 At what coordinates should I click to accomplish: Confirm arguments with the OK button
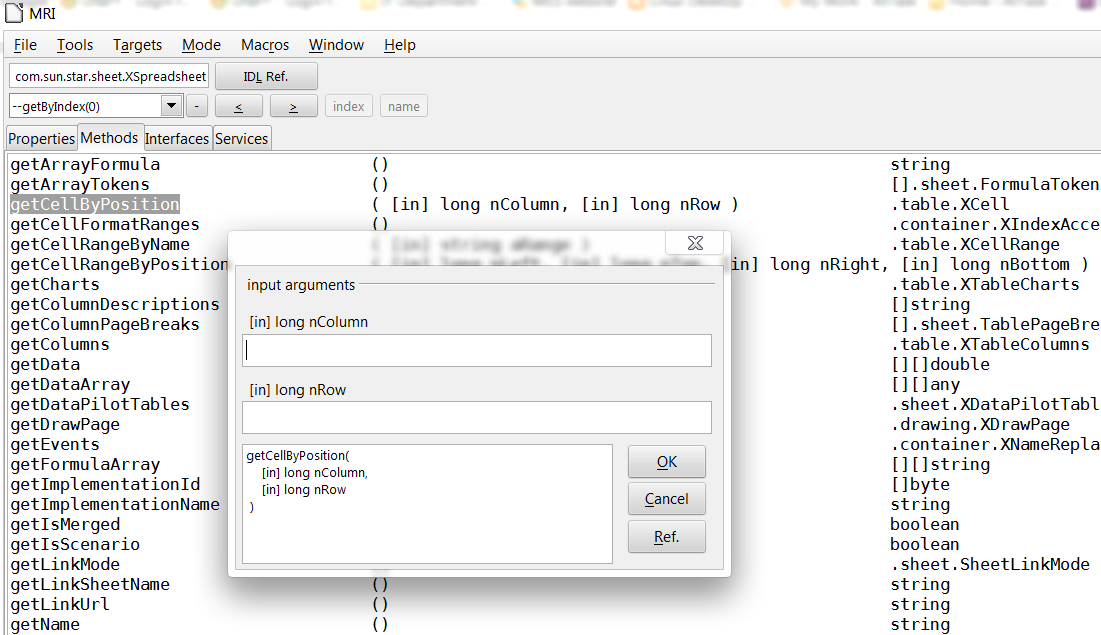pyautogui.click(x=666, y=461)
